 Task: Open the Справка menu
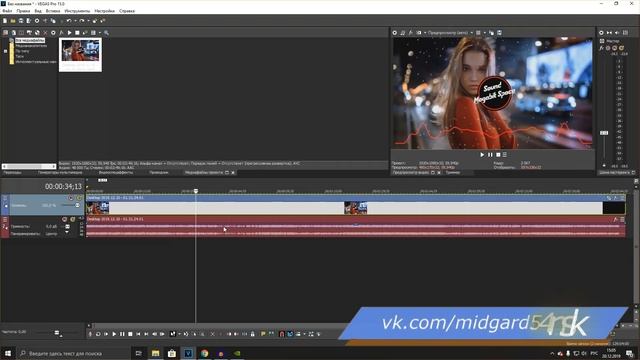point(127,11)
